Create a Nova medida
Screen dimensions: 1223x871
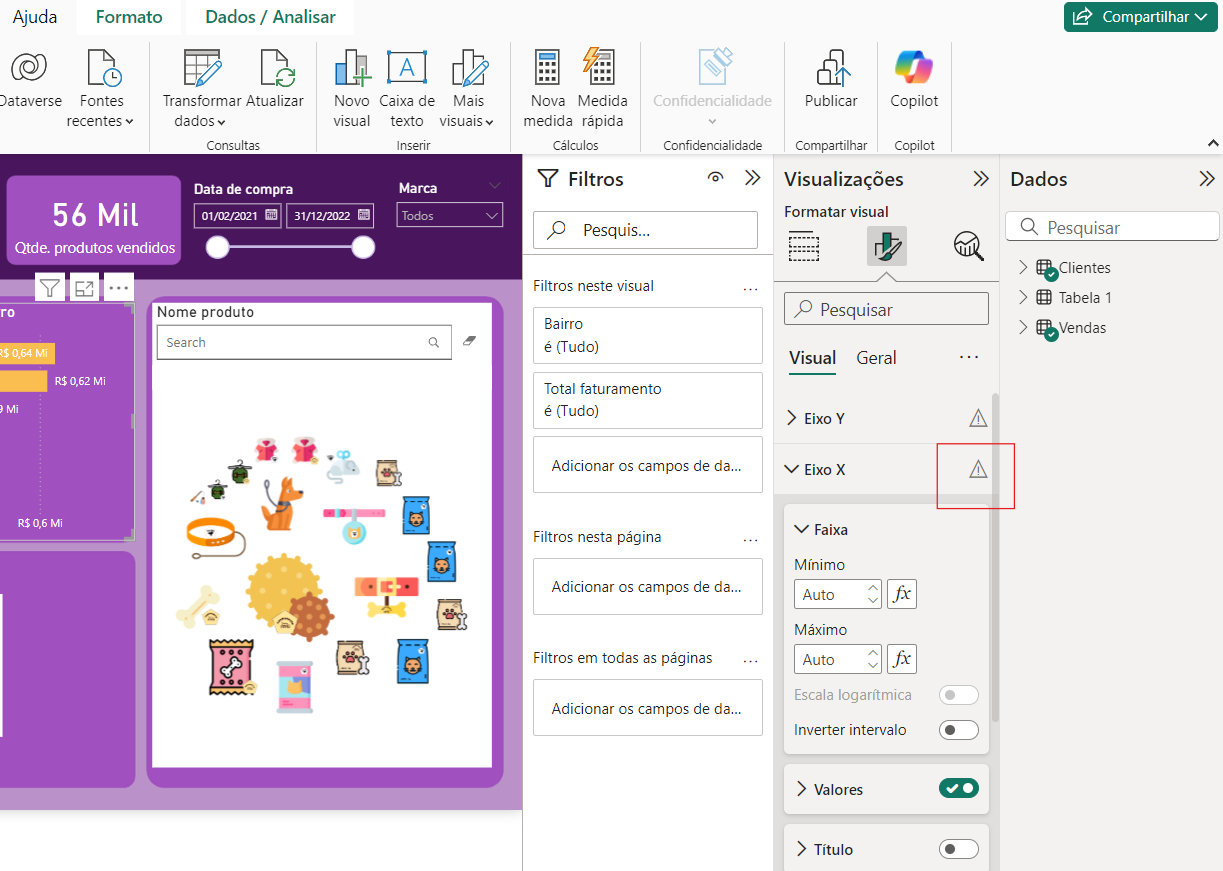click(547, 90)
